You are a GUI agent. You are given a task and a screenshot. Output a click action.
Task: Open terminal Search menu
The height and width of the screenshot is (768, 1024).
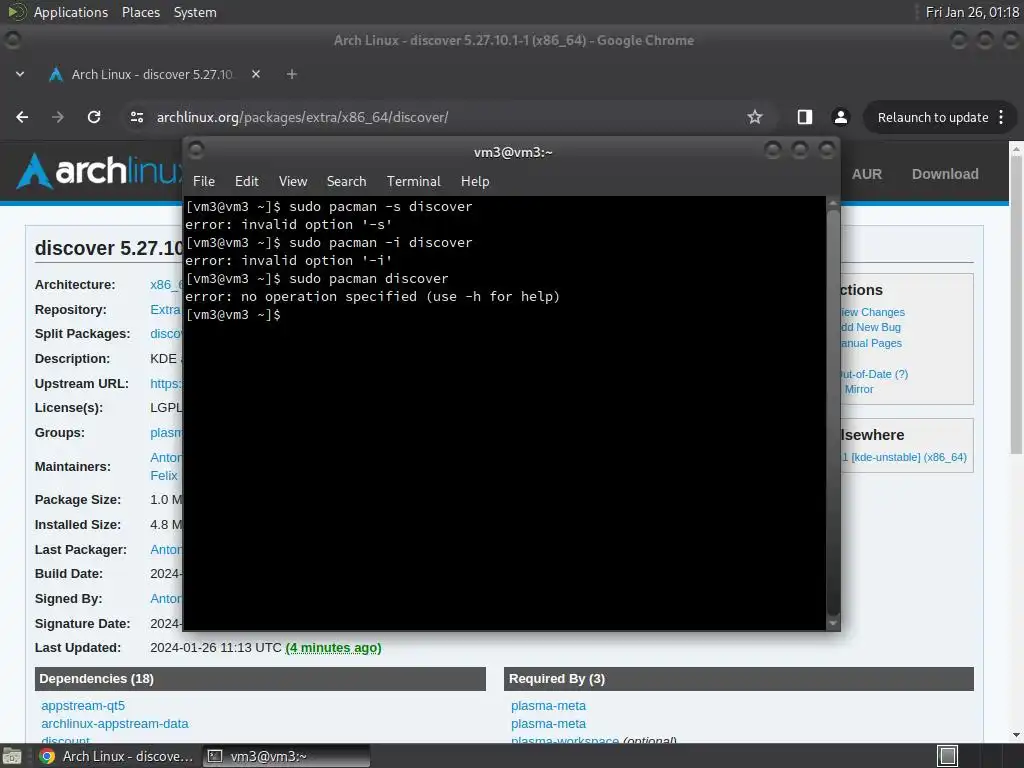tap(346, 181)
